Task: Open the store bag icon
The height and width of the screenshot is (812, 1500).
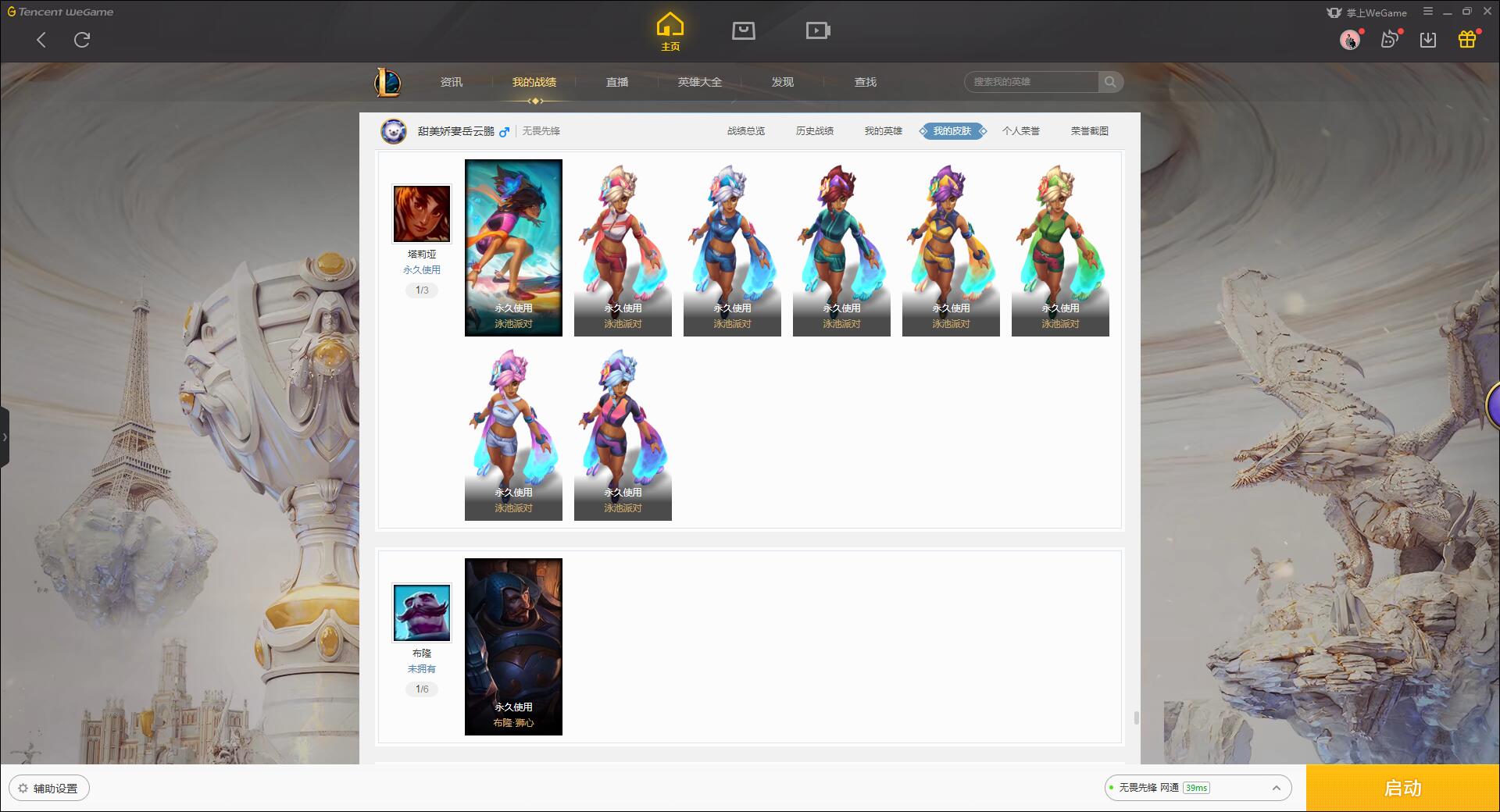Action: (x=743, y=31)
